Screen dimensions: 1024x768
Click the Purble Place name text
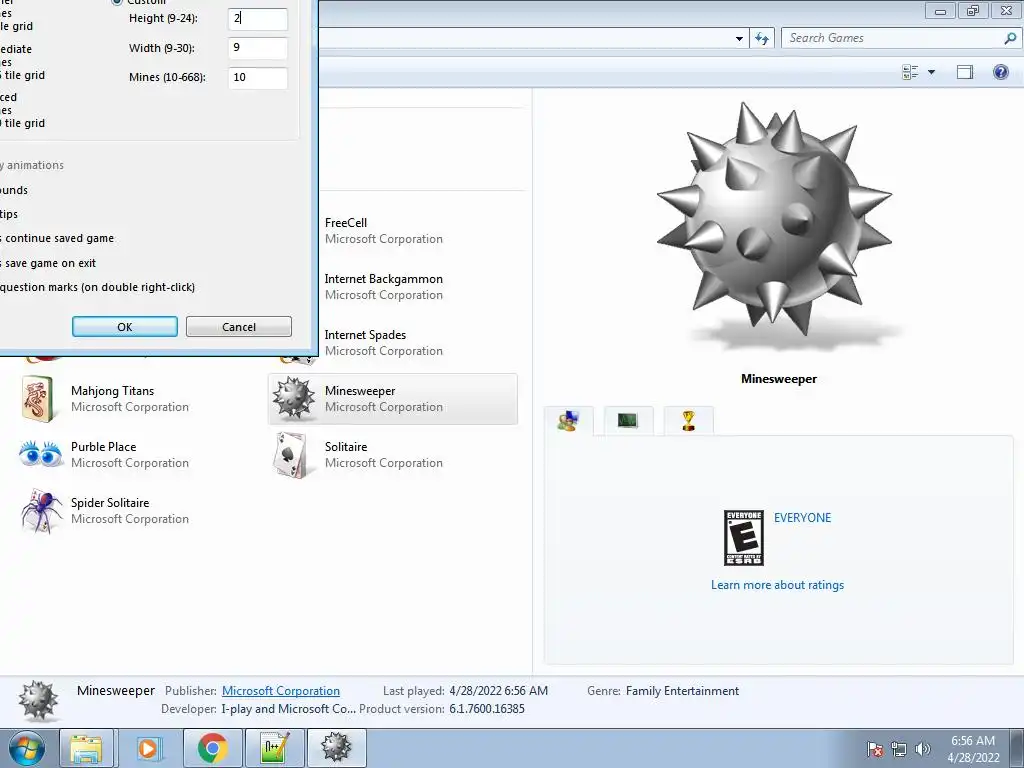(x=103, y=447)
